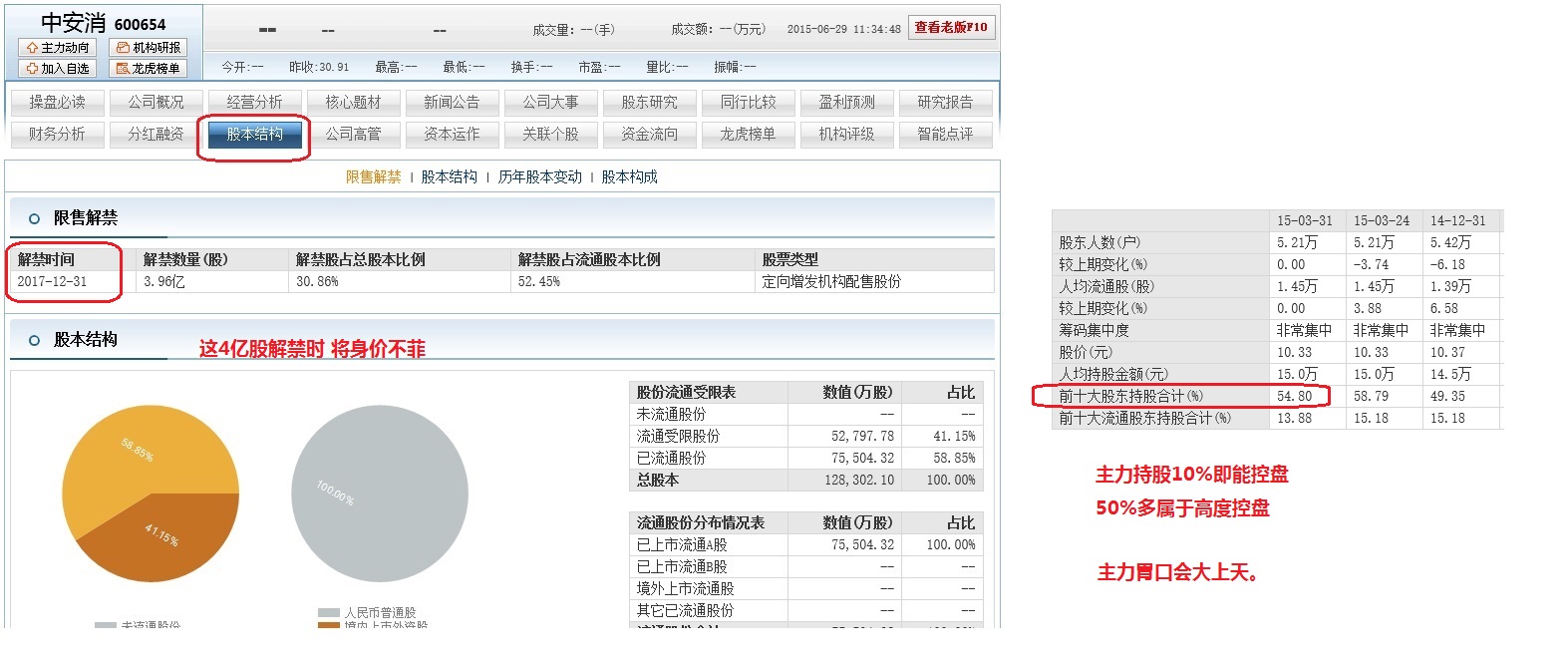Click the gray 100.00% pie chart

pos(380,494)
